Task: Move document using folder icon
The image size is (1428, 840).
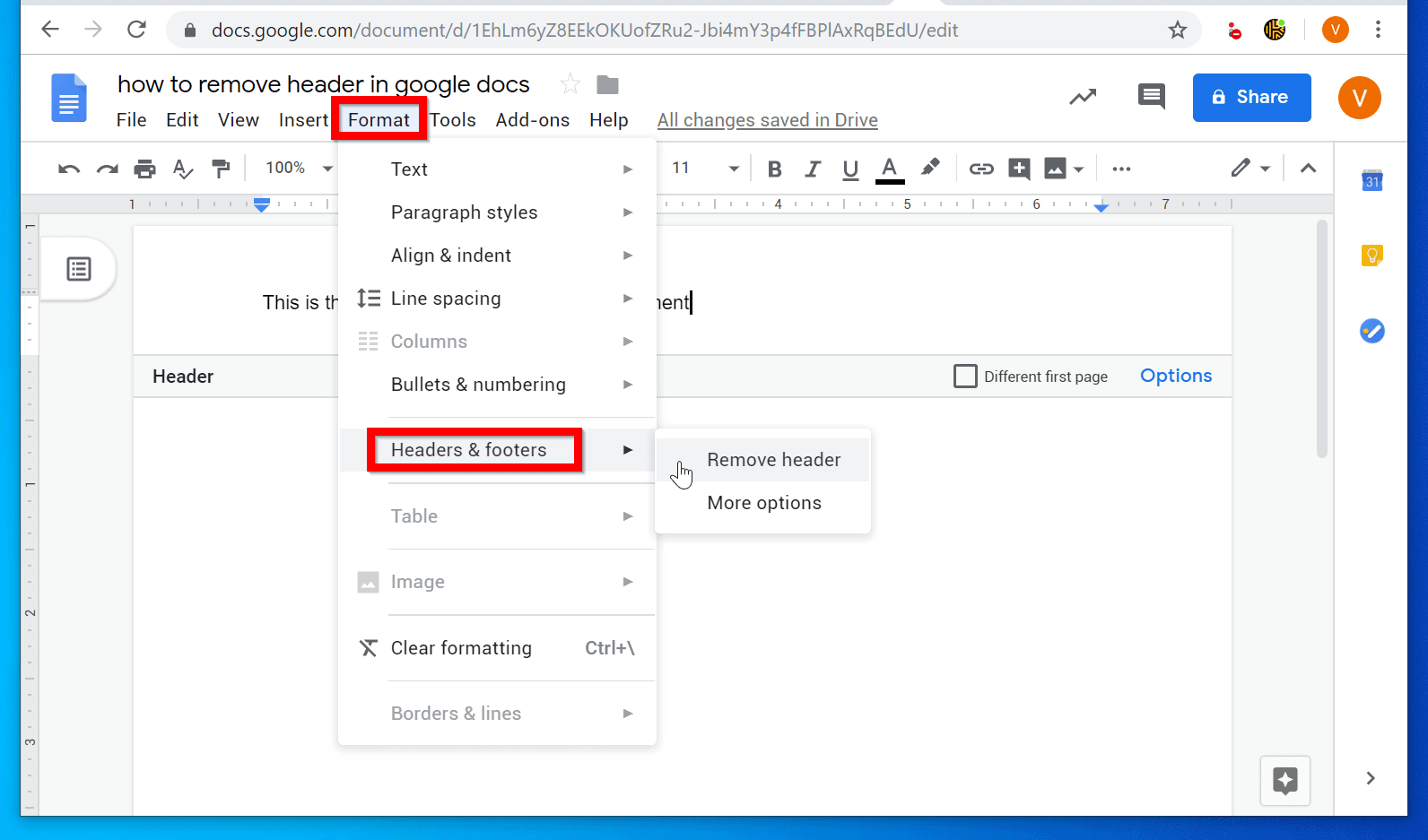Action: pos(607,84)
